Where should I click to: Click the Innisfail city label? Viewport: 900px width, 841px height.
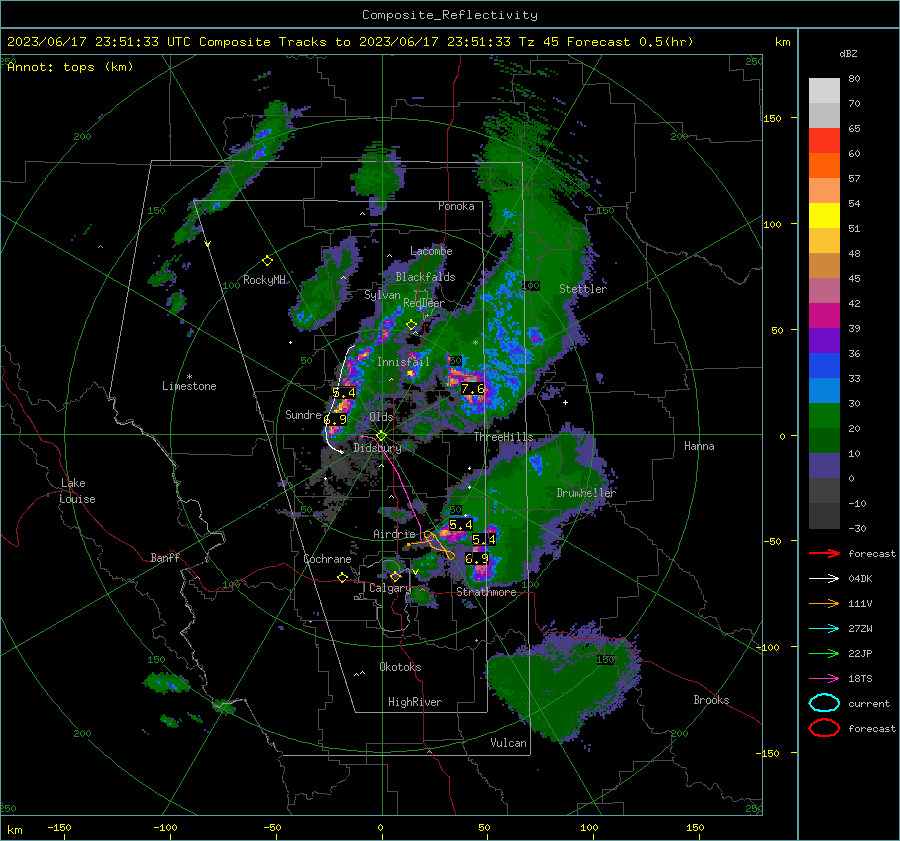pos(403,362)
